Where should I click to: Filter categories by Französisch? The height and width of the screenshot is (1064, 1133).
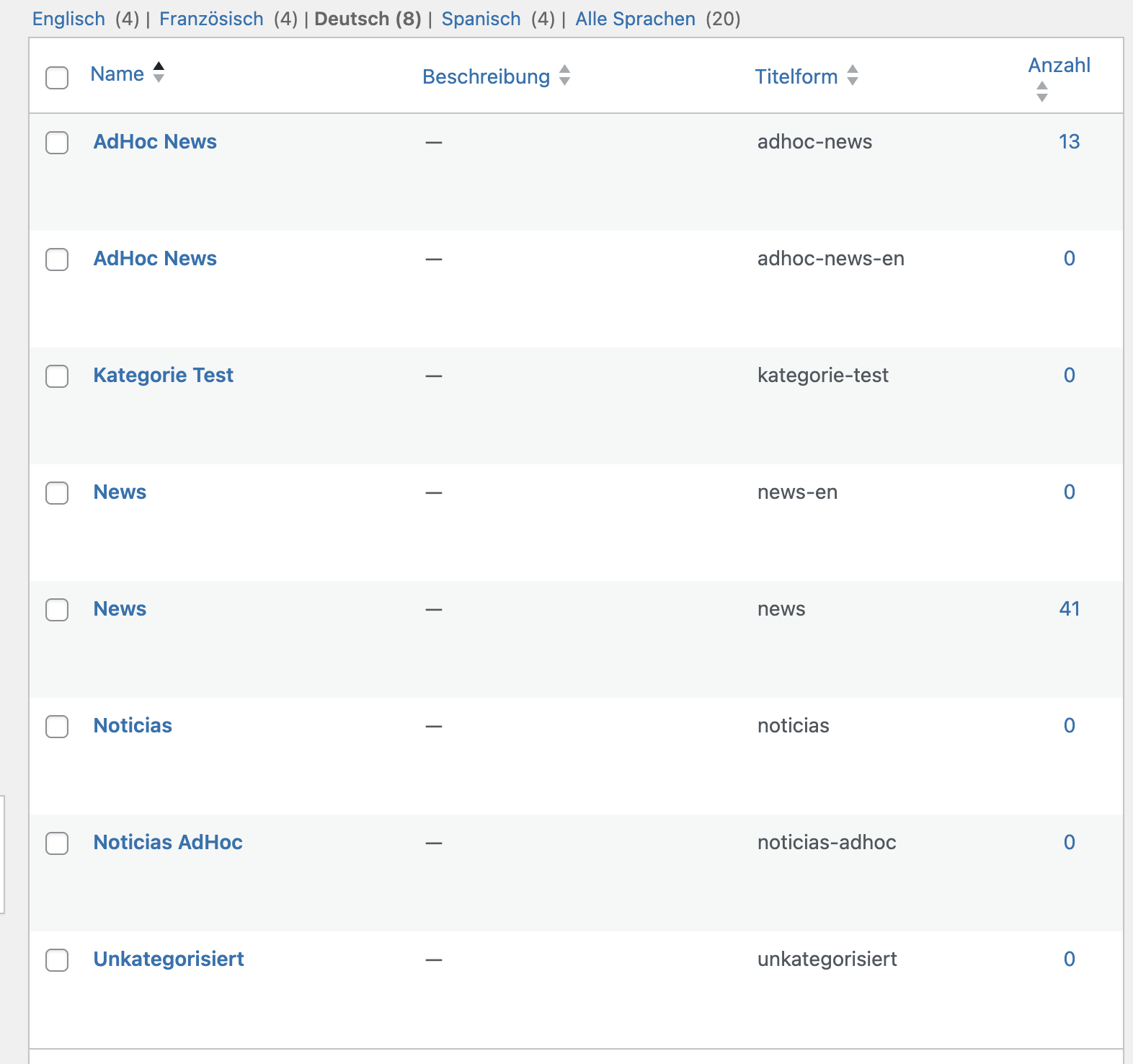211,19
